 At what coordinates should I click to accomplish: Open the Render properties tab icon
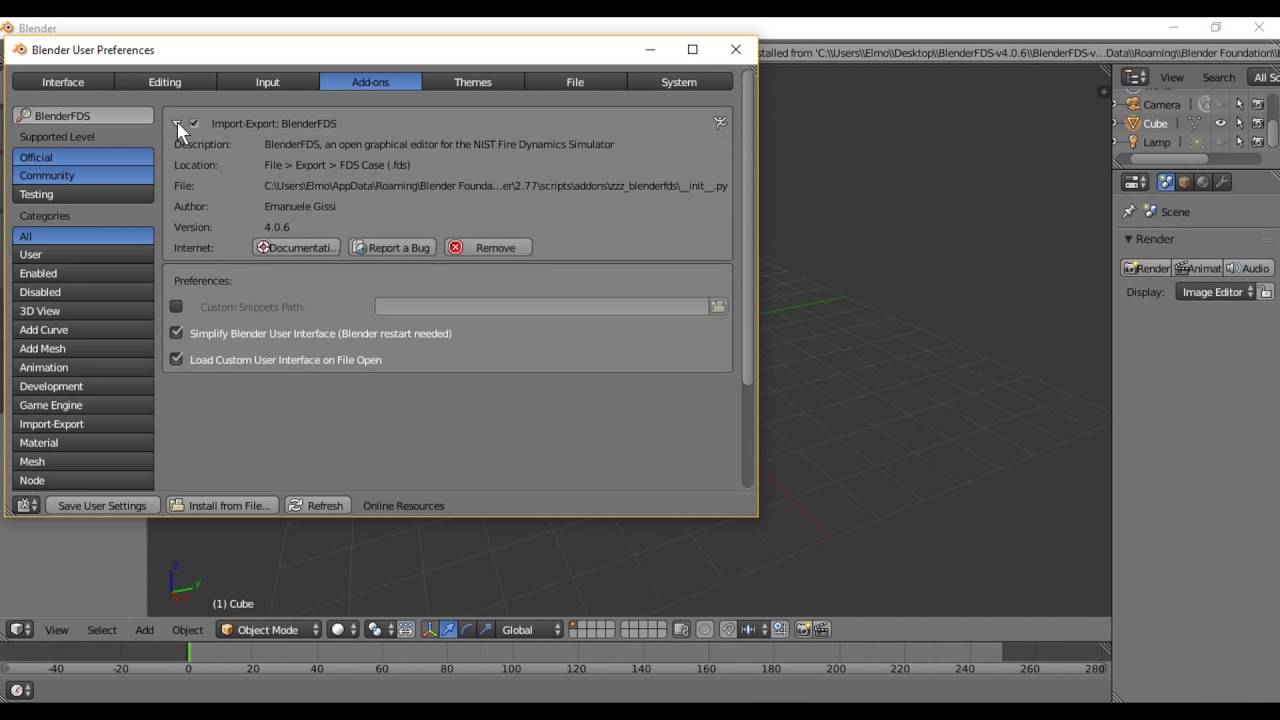pyautogui.click(x=1166, y=182)
